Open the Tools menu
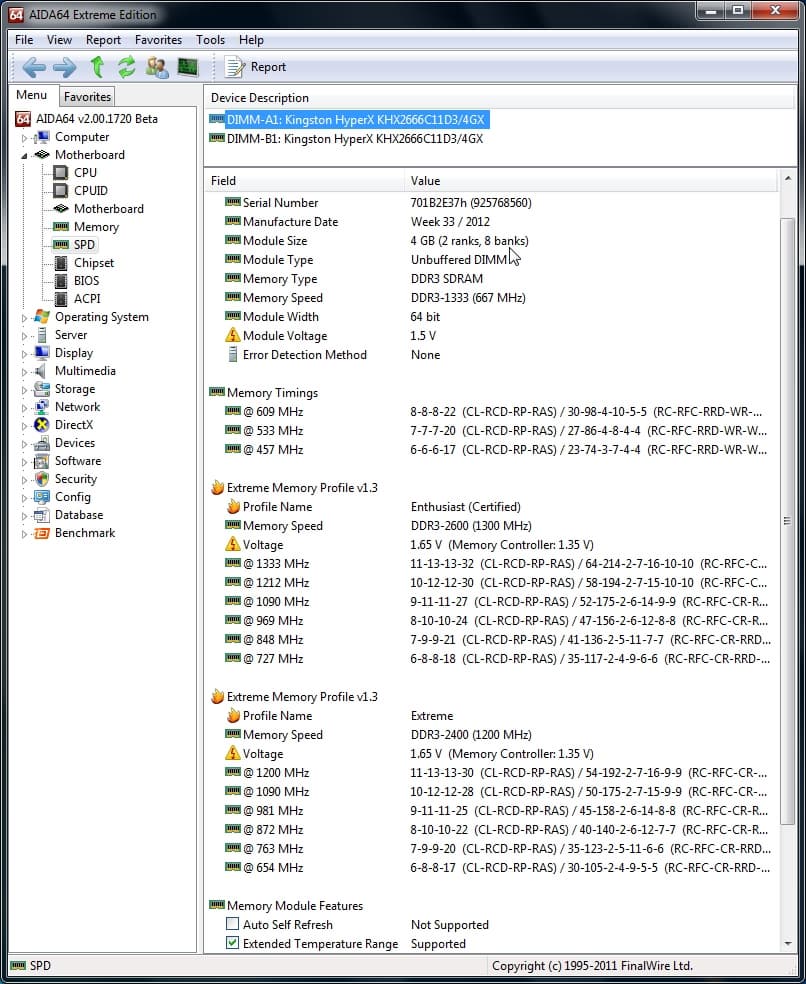 click(x=210, y=40)
